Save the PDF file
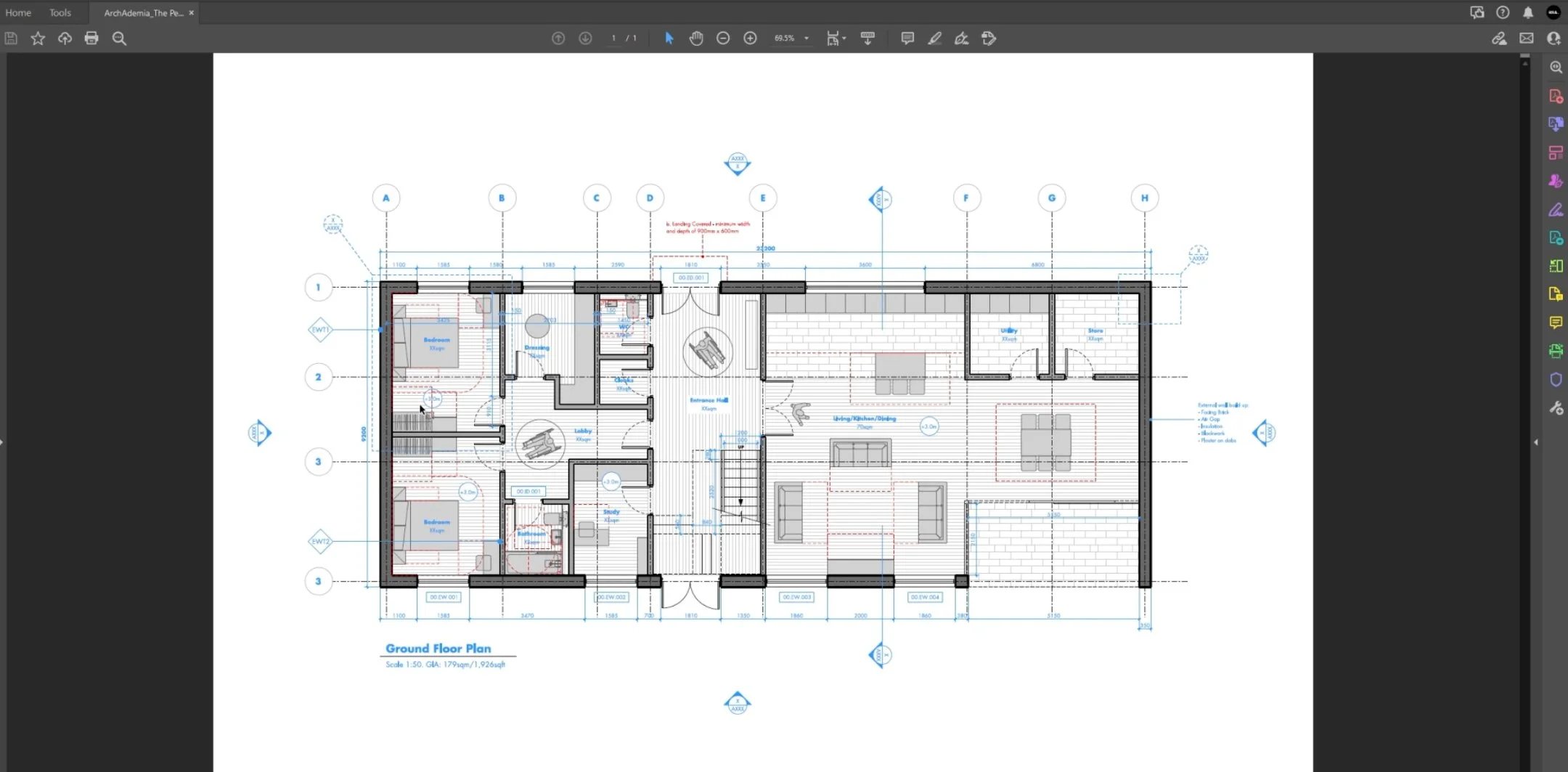The height and width of the screenshot is (772, 1568). tap(11, 38)
